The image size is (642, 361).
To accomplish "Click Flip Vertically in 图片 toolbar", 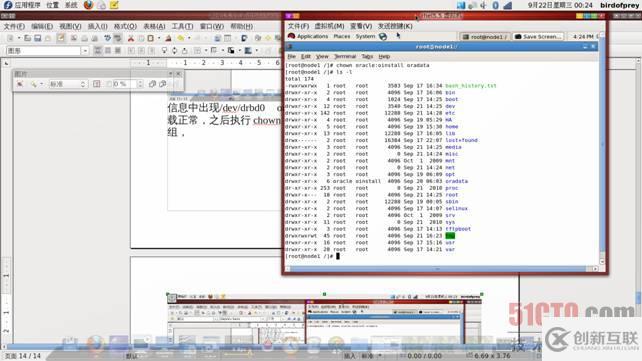I will (x=163, y=84).
